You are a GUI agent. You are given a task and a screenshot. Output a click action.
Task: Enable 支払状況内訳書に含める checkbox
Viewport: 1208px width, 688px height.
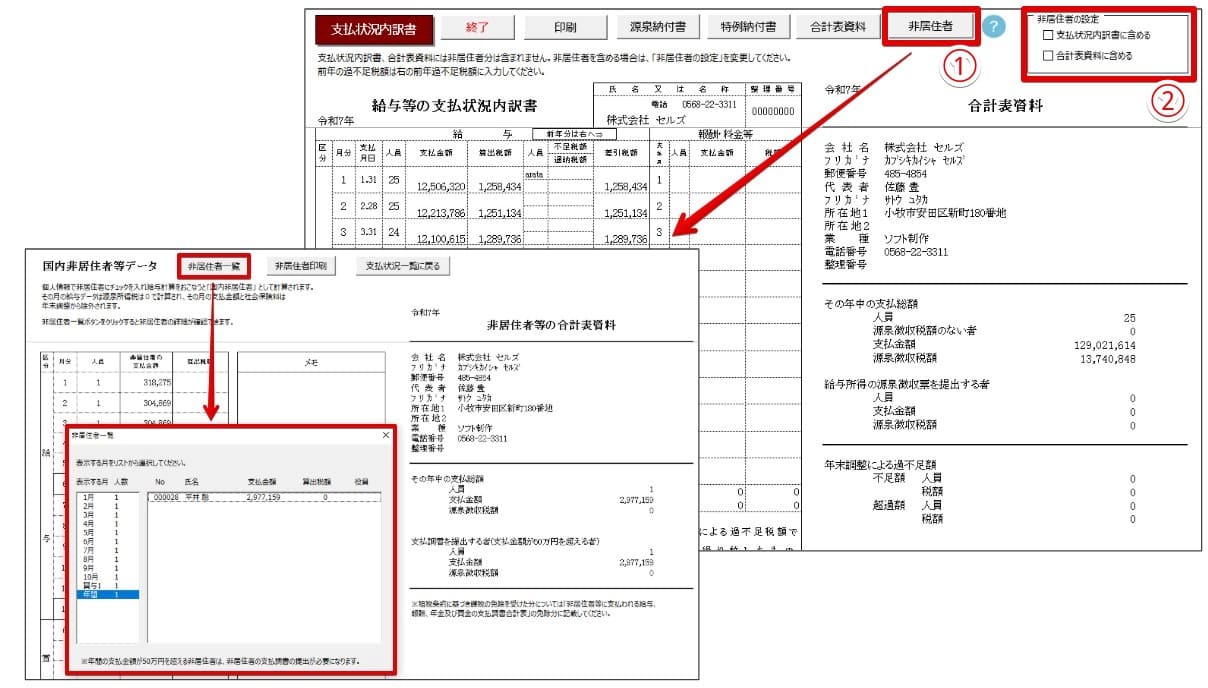pos(1050,33)
